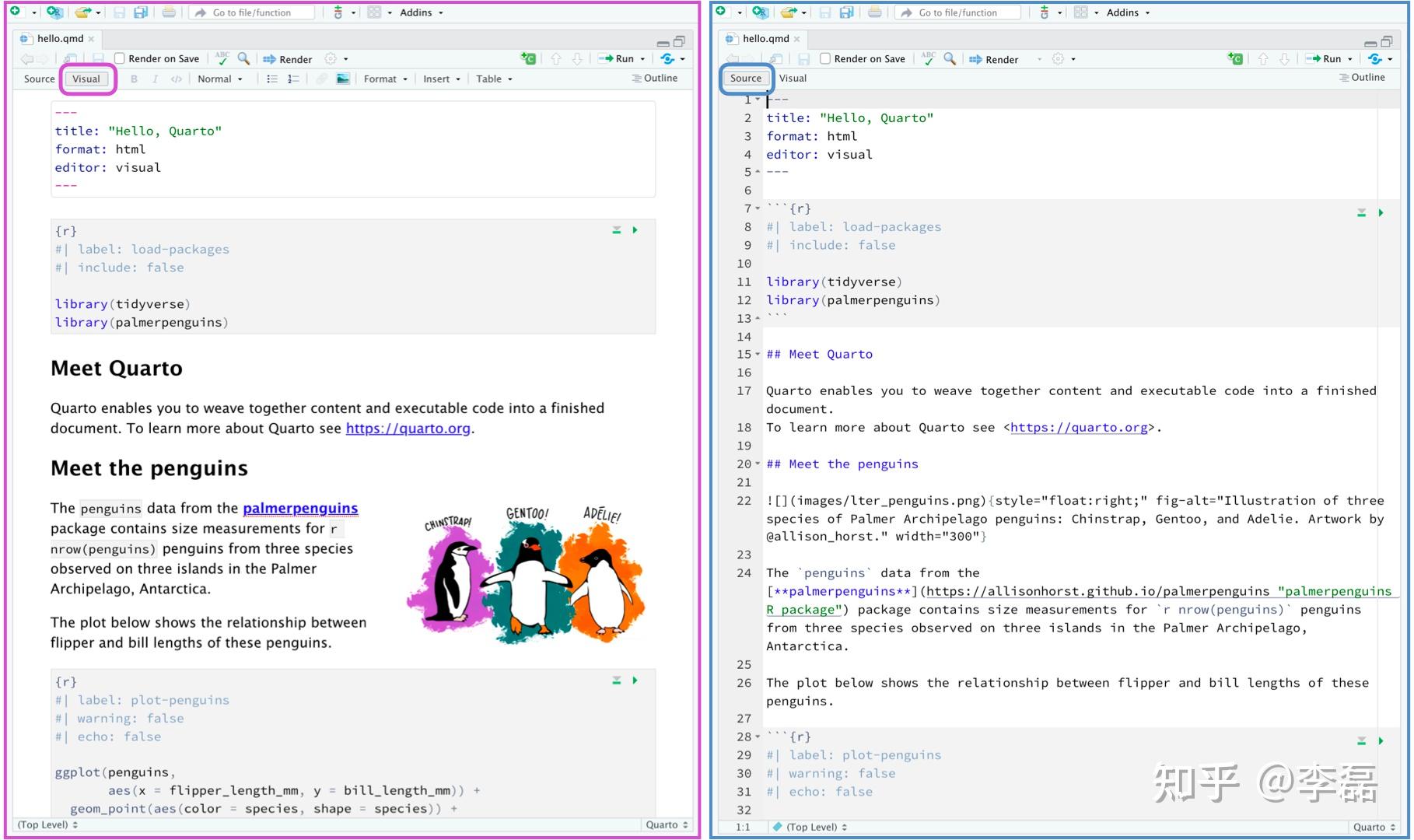The image size is (1414, 840).
Task: Enable Render on Save in left pane
Action: [120, 58]
